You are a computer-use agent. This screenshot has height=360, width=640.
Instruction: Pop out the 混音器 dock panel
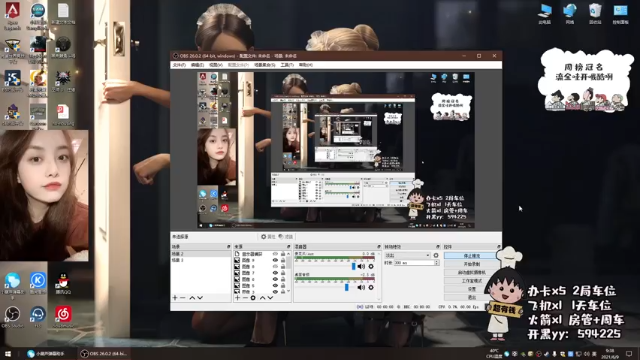pyautogui.click(x=379, y=247)
